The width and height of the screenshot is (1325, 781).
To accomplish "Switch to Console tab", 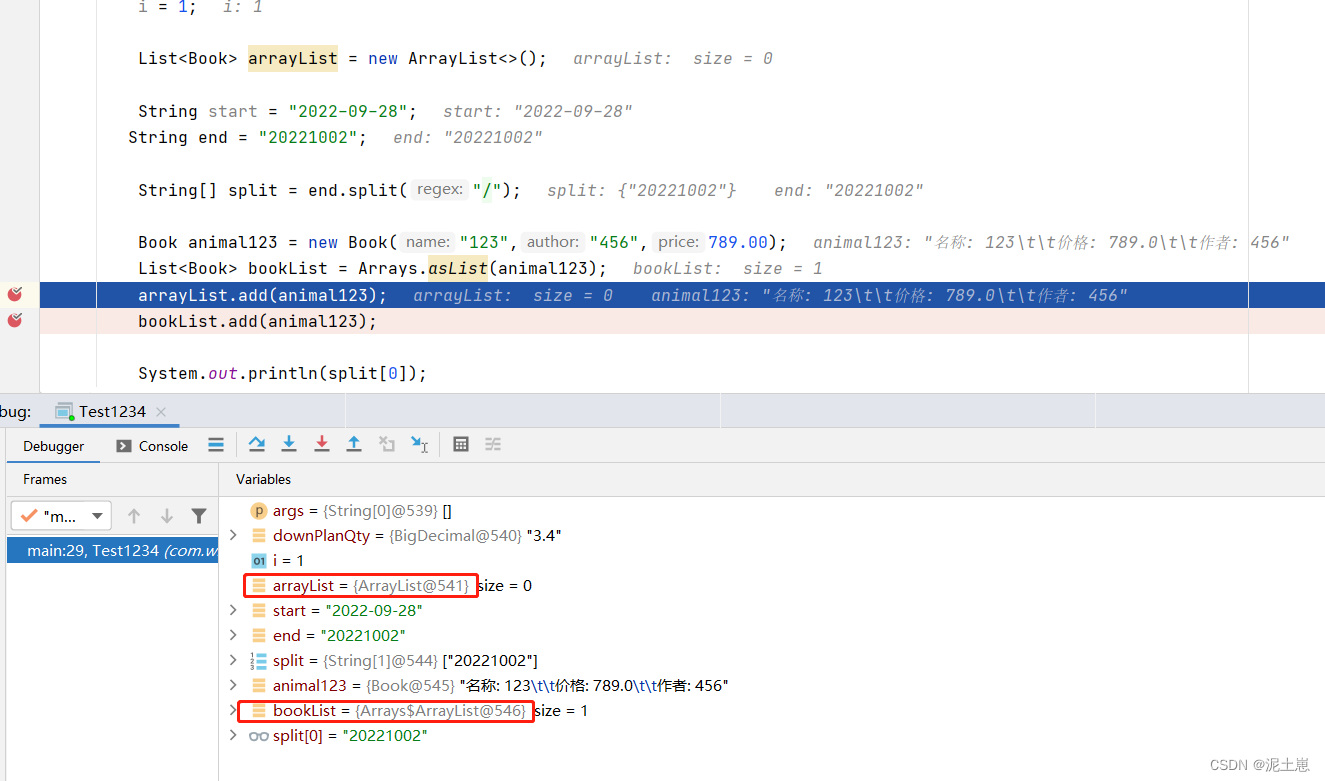I will 152,446.
